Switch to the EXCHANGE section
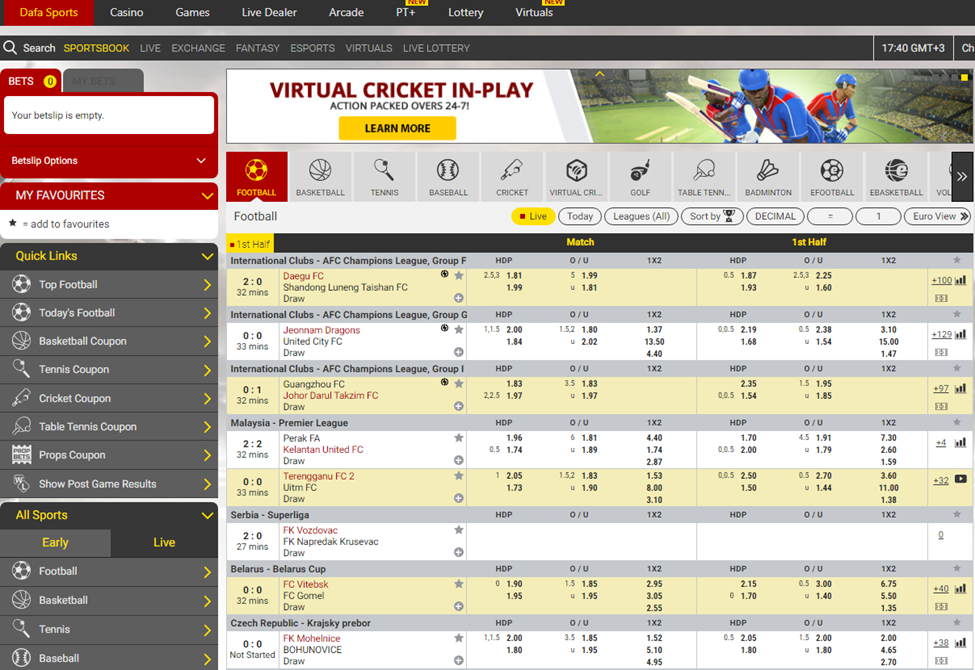The image size is (975, 670). point(198,48)
